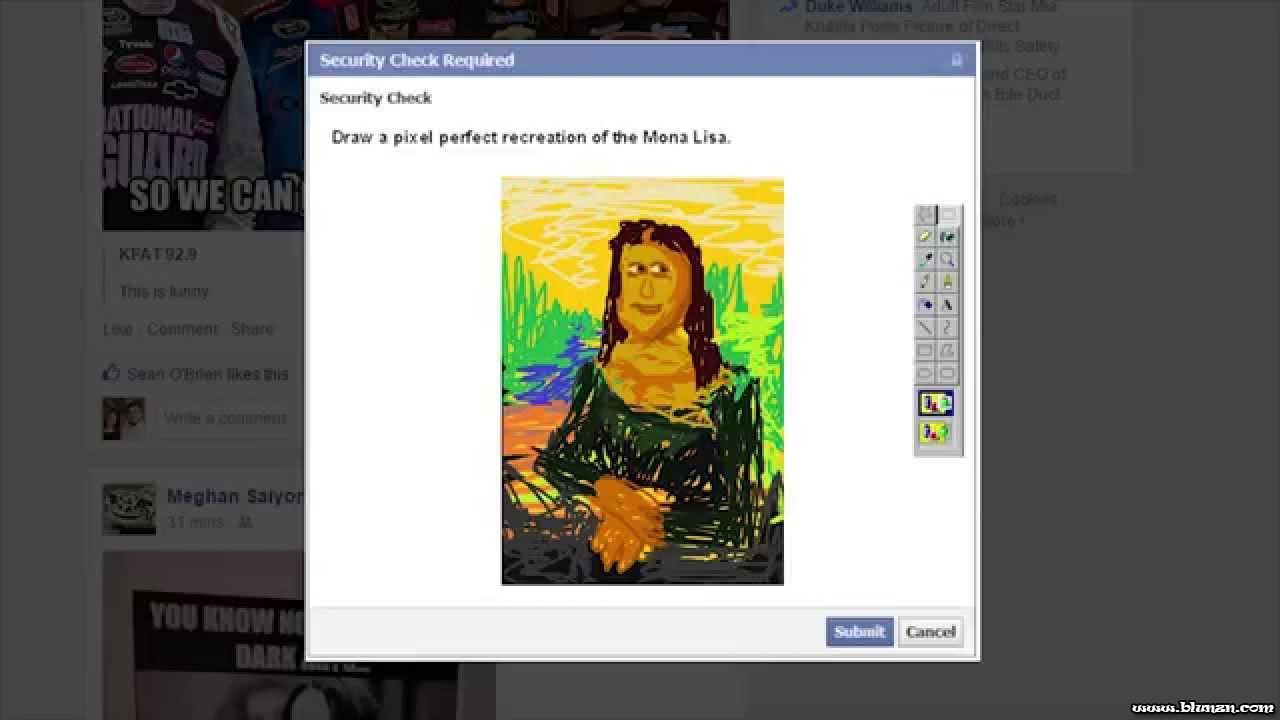1280x720 pixels.
Task: Choose the opaque selection option
Action: tap(936, 404)
